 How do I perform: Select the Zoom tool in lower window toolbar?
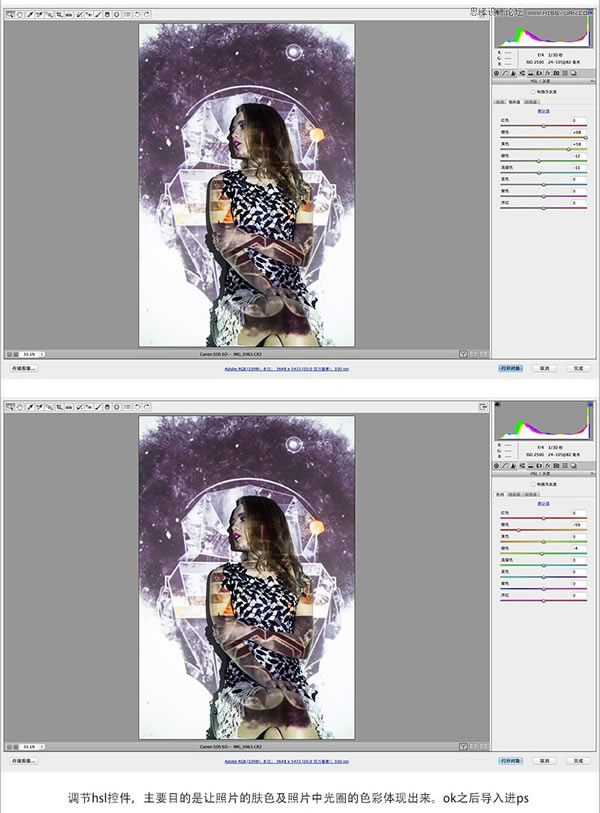10,407
